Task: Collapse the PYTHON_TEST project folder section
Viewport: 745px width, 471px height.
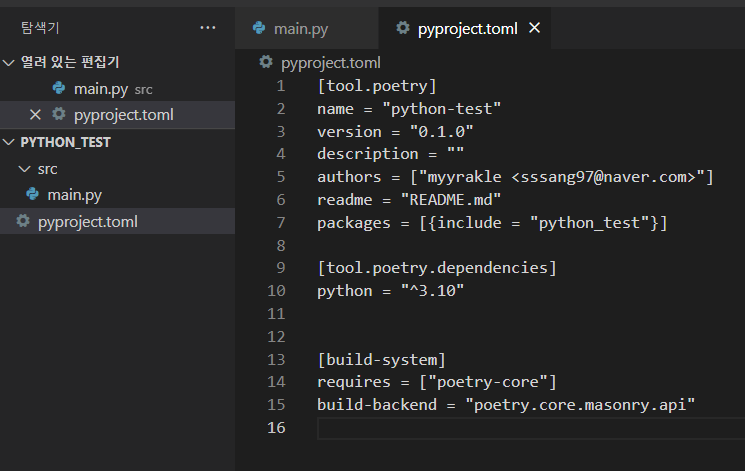Action: click(10, 142)
